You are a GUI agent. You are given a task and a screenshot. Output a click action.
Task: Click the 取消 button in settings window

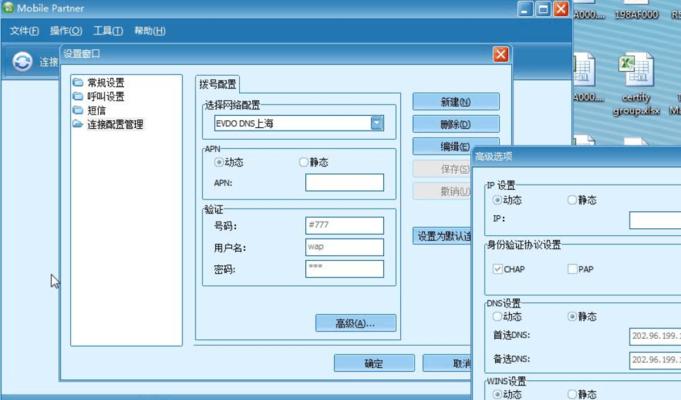[x=447, y=363]
